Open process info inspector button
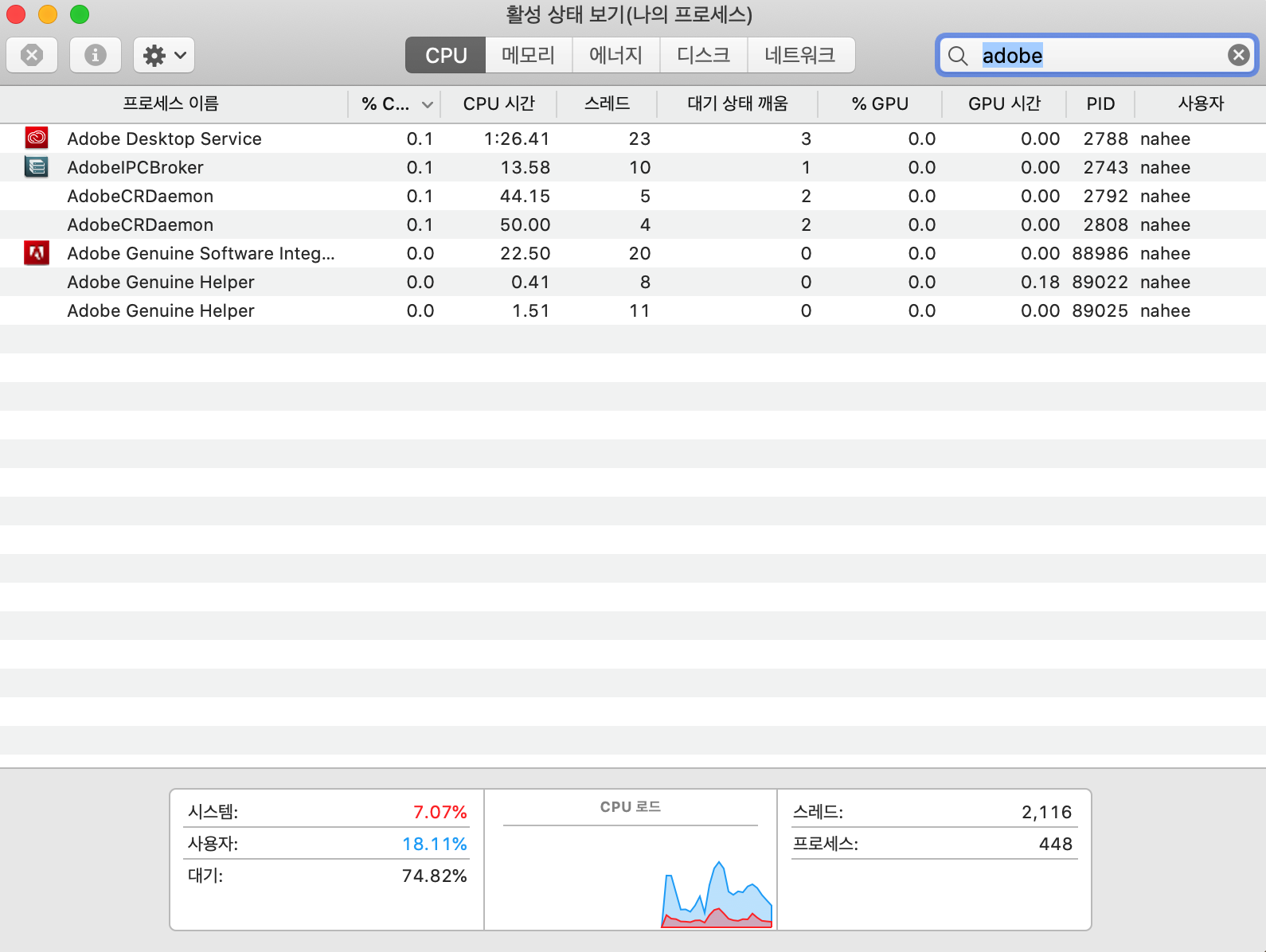Image resolution: width=1266 pixels, height=952 pixels. coord(96,55)
